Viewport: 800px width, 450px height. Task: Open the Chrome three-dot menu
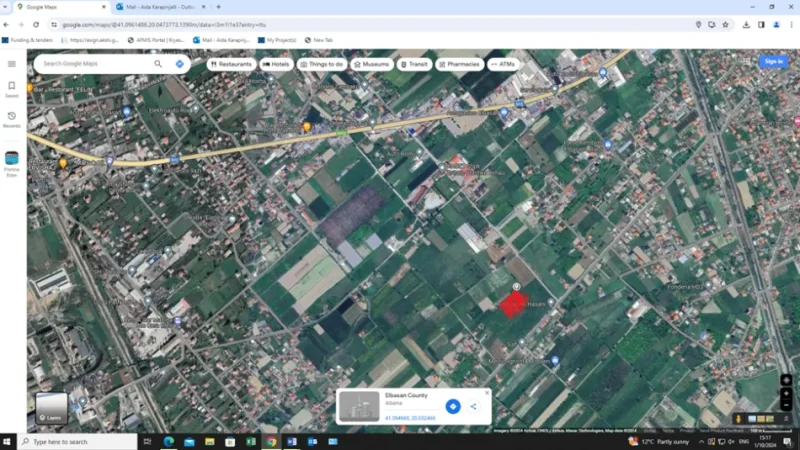click(791, 24)
